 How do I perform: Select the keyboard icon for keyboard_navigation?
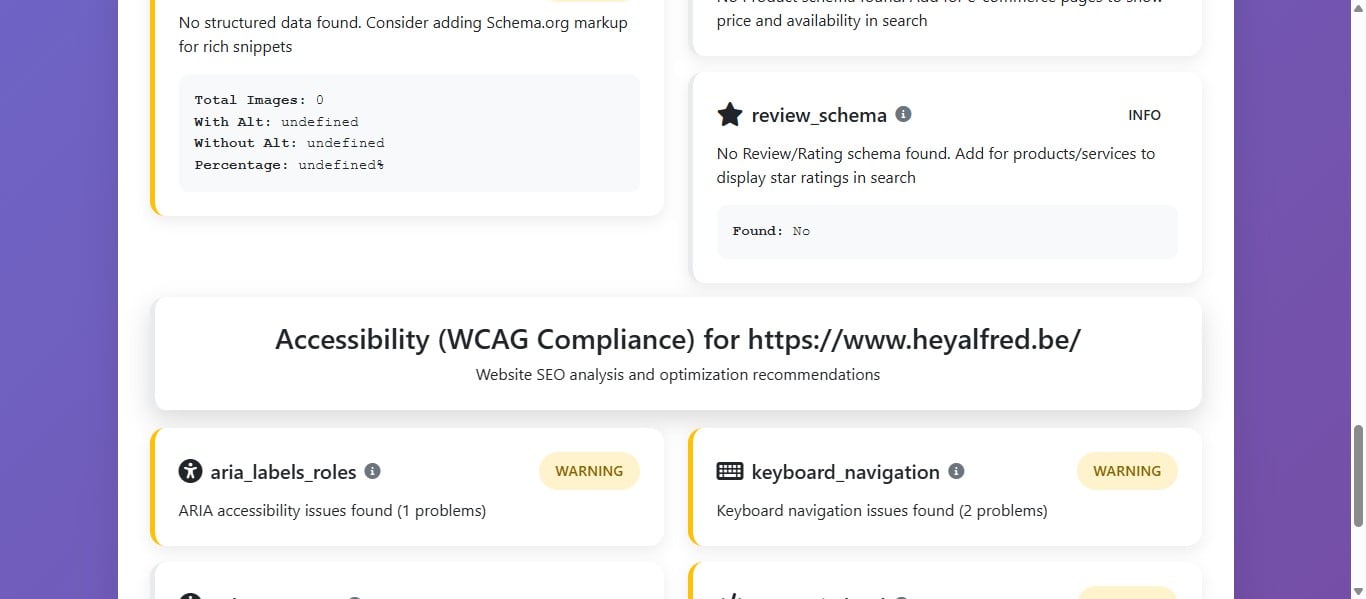729,471
